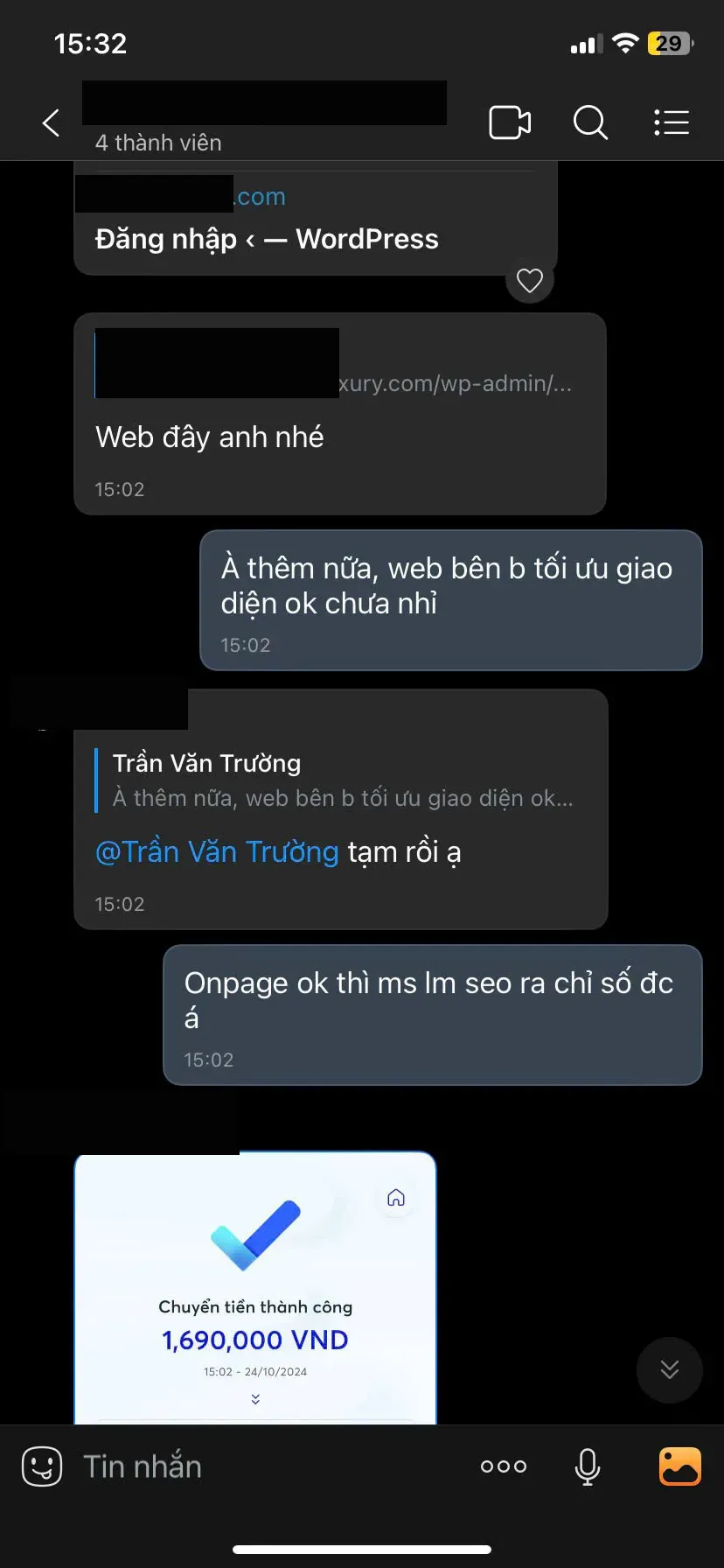This screenshot has height=1568, width=724.
Task: Jump to latest messages with double-chevron button
Action: pos(670,1369)
